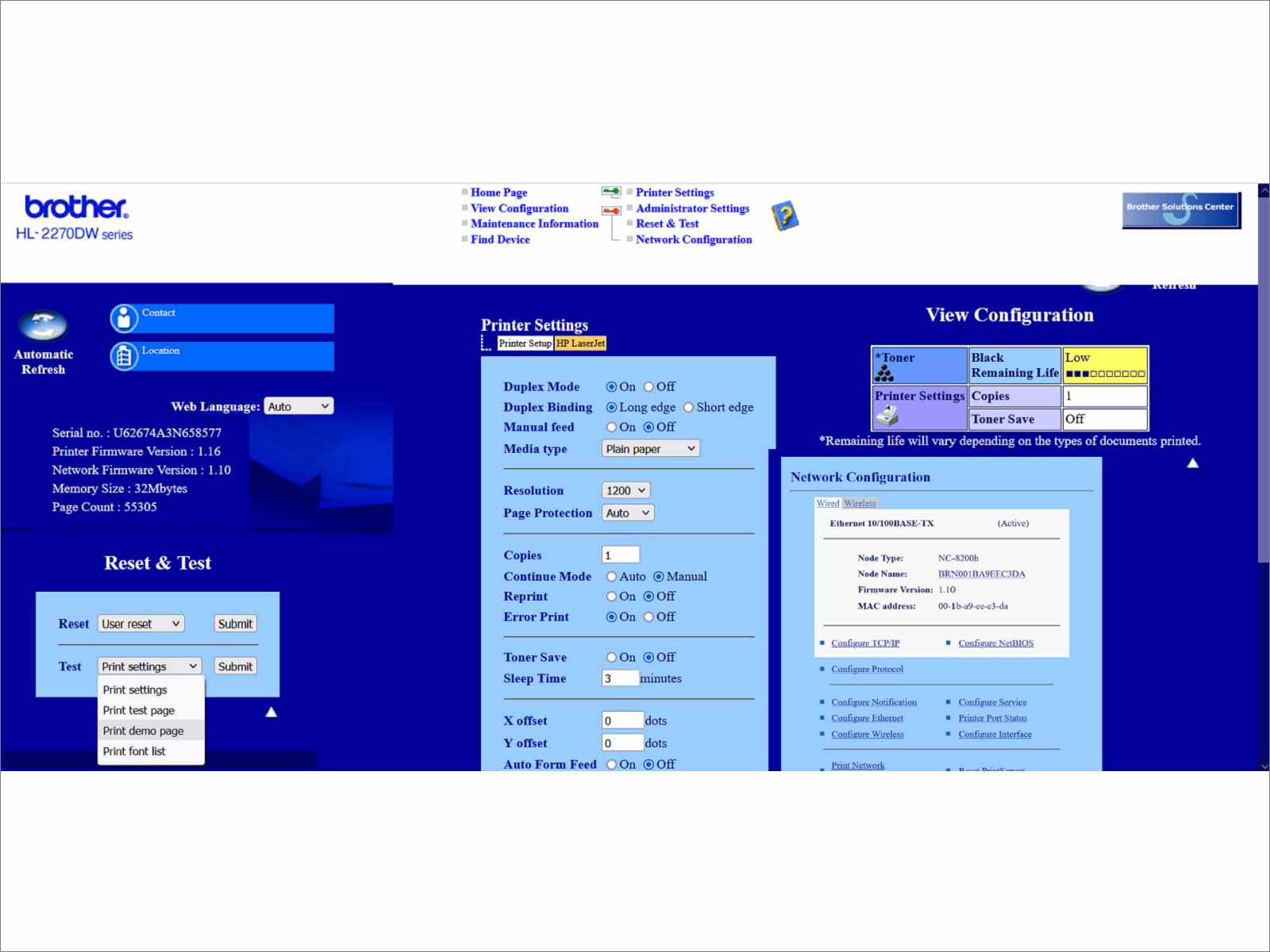The width and height of the screenshot is (1270, 952).
Task: Switch to Wireless network tab
Action: coord(860,503)
